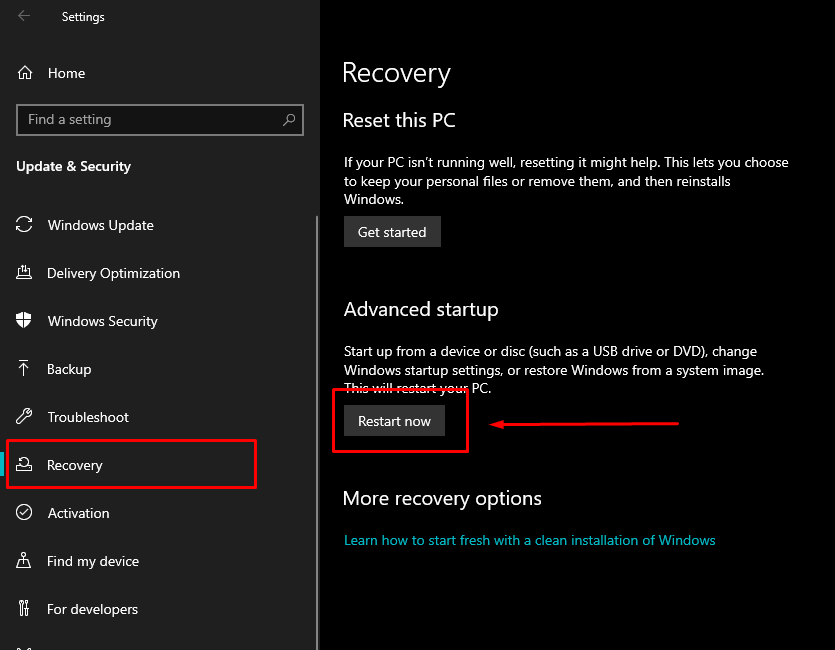Click the Reset this PC heading
Viewport: 835px width, 650px height.
(x=399, y=120)
